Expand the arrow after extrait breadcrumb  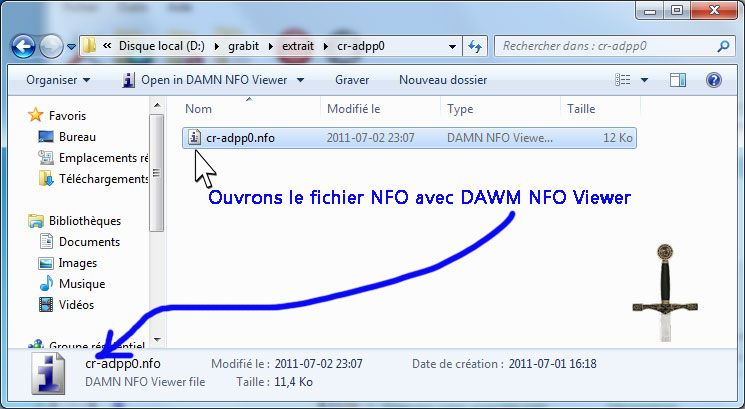tap(326, 46)
